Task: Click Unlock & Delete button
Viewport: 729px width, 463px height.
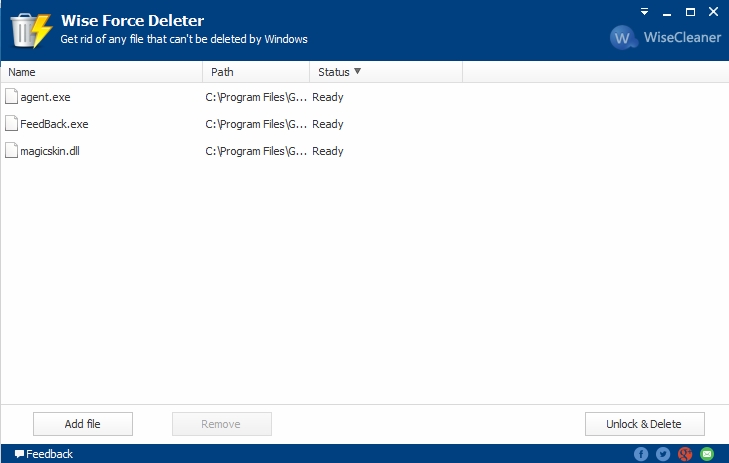Action: coord(644,424)
